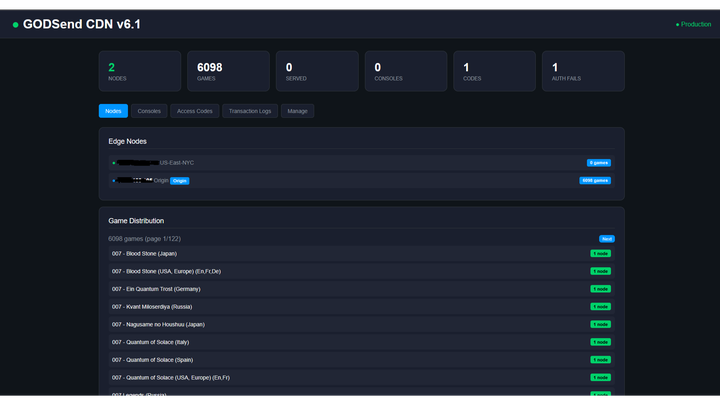
Task: Click the 6098 Games stat card
Action: click(226, 71)
